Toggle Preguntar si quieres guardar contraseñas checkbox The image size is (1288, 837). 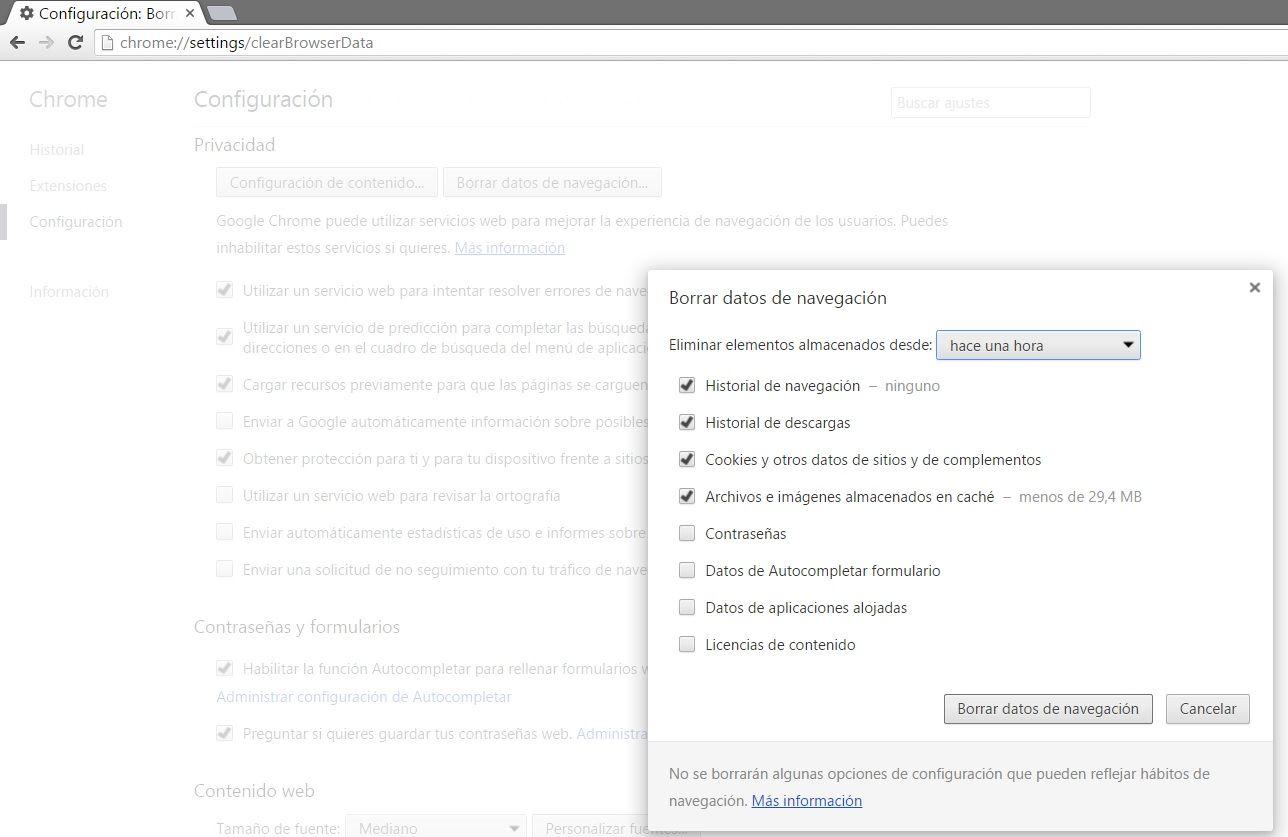click(225, 733)
